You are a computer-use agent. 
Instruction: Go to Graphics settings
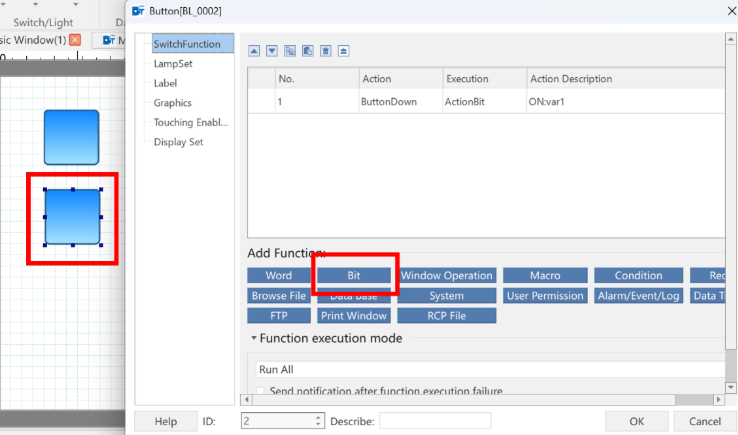(172, 103)
